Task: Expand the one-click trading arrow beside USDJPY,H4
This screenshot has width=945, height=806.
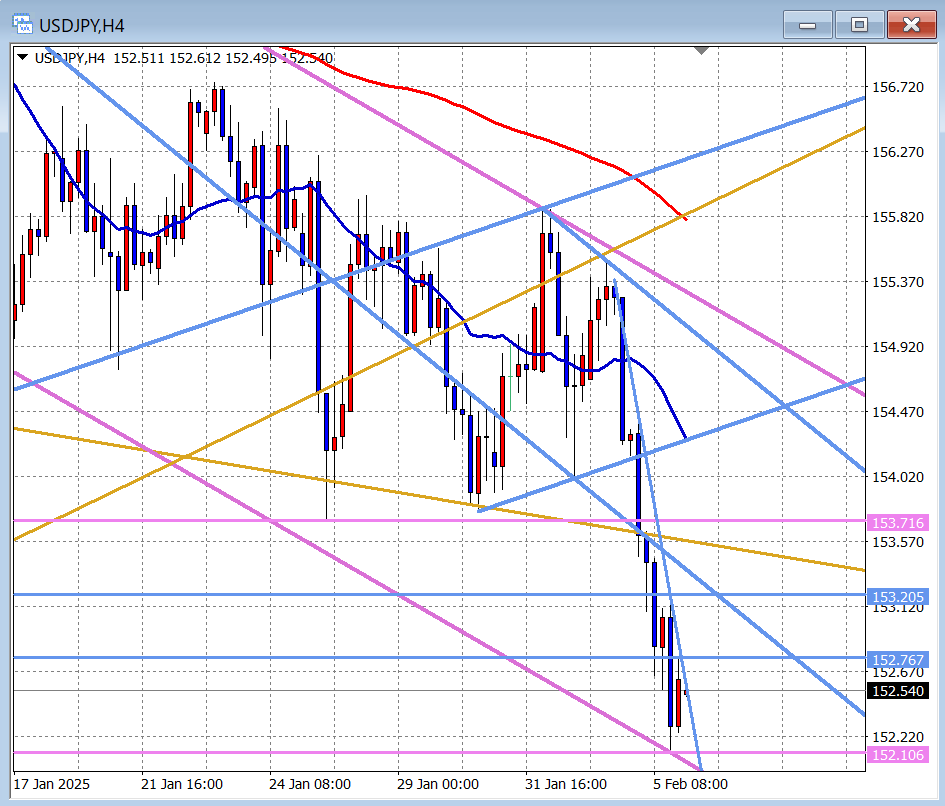Action: coord(23,58)
